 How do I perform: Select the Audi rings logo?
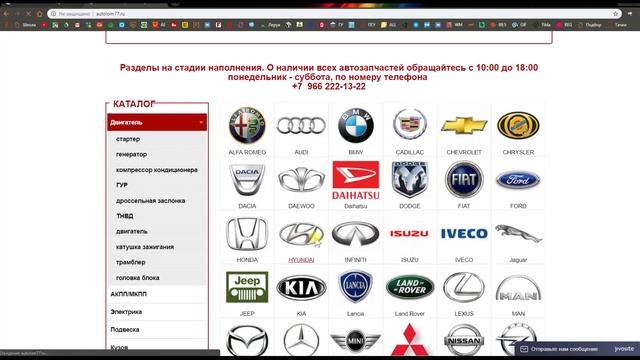tap(301, 125)
